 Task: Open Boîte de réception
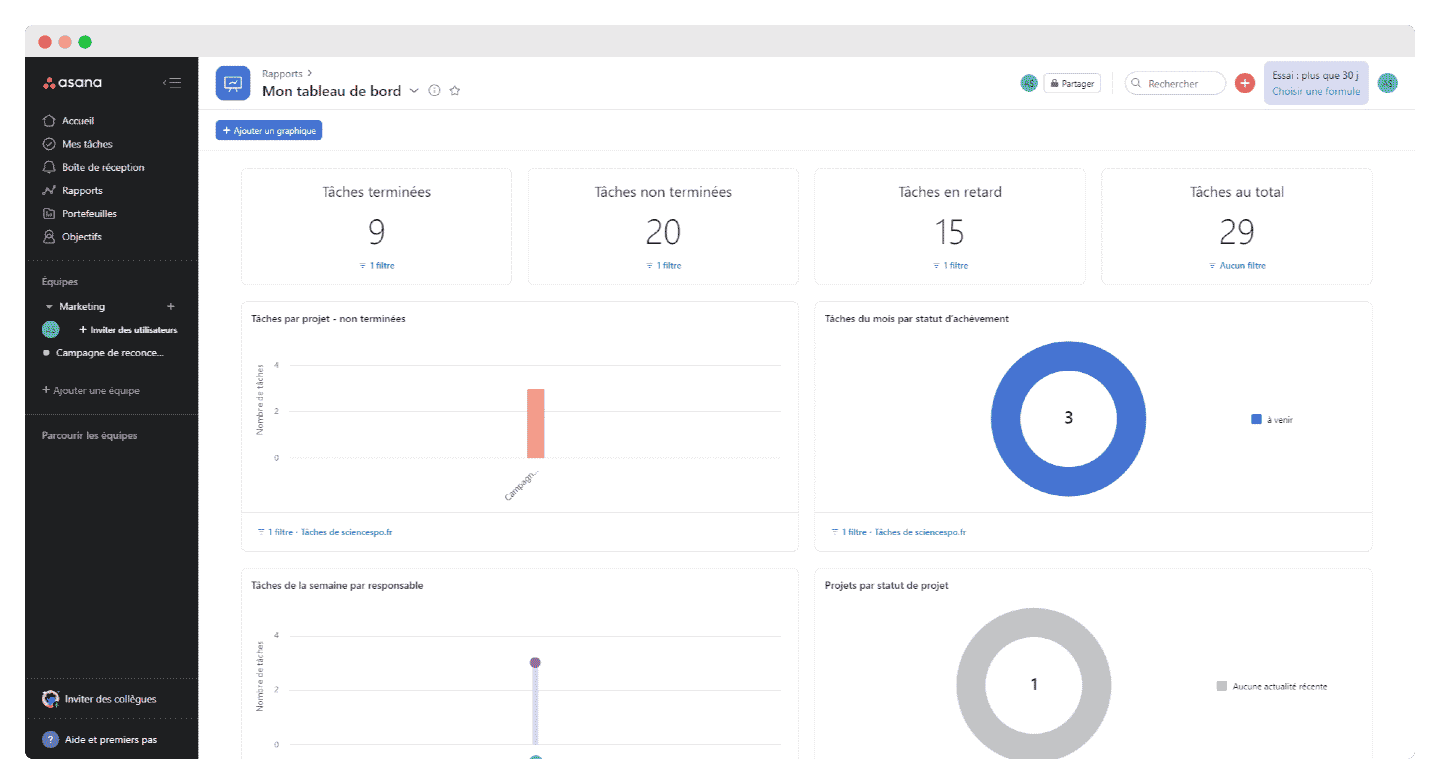pyautogui.click(x=103, y=167)
